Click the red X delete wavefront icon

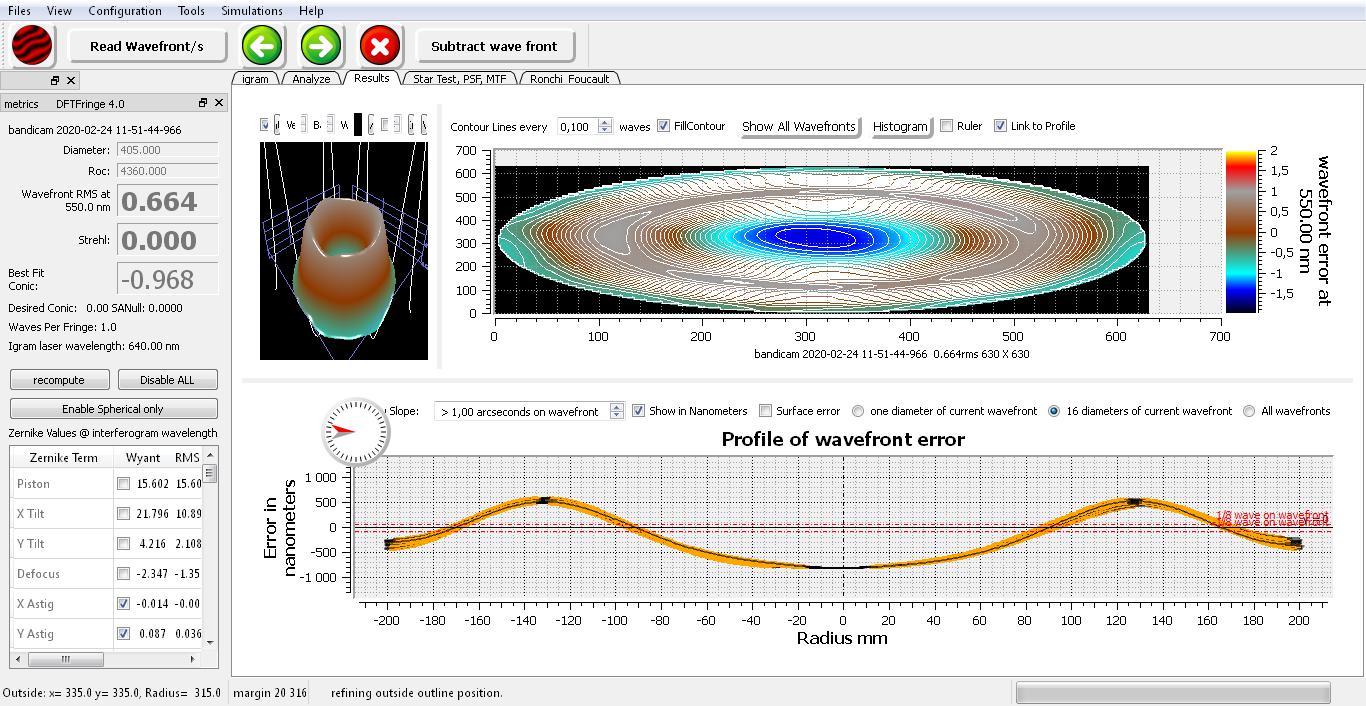(379, 46)
